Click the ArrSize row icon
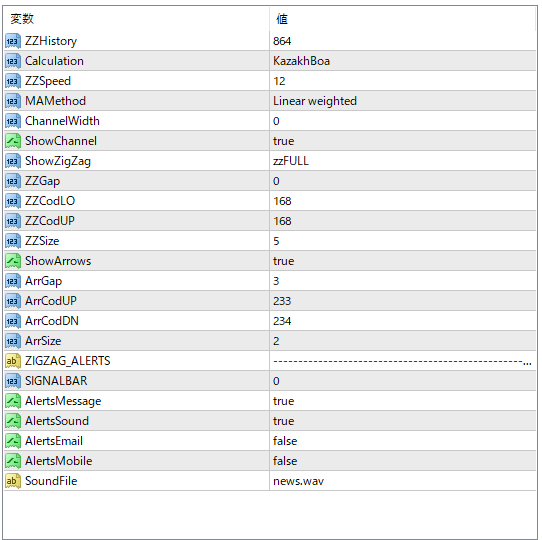 tap(13, 341)
